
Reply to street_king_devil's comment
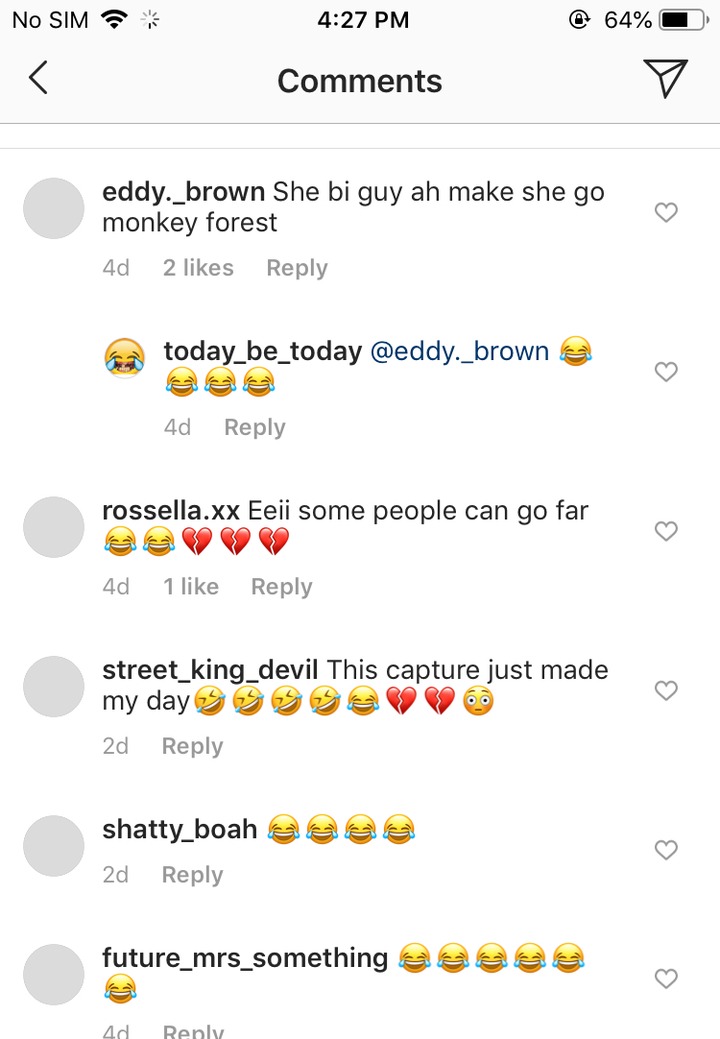192,746
